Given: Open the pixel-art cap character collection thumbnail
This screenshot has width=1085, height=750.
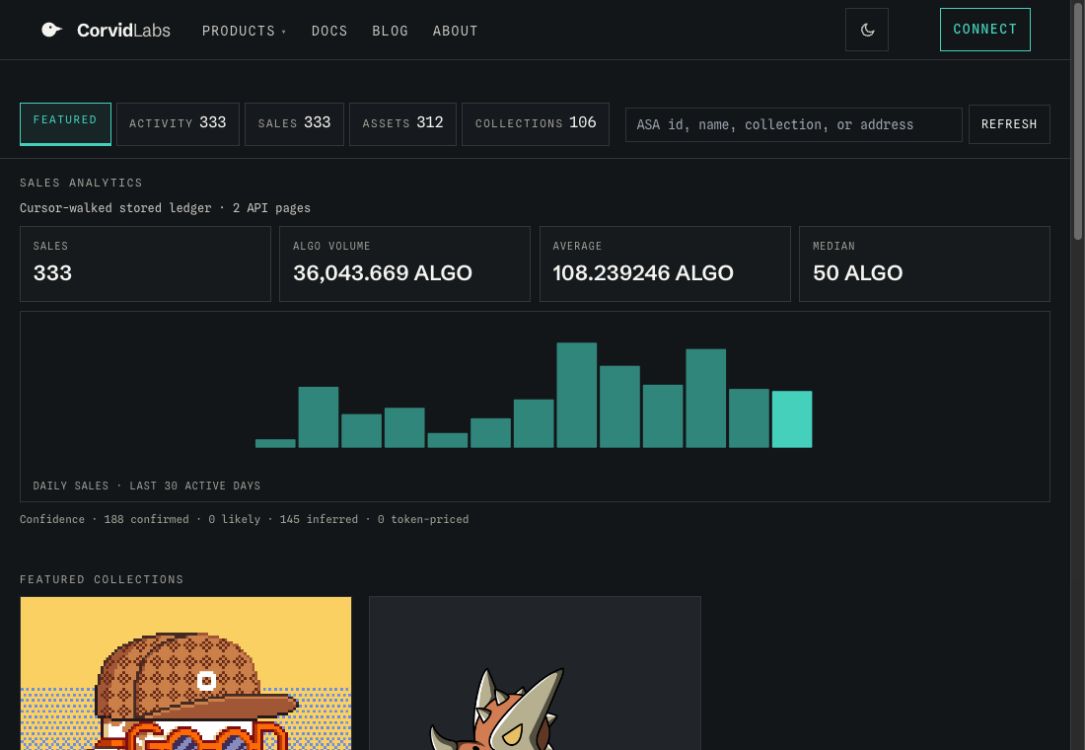Looking at the screenshot, I should click(x=185, y=673).
